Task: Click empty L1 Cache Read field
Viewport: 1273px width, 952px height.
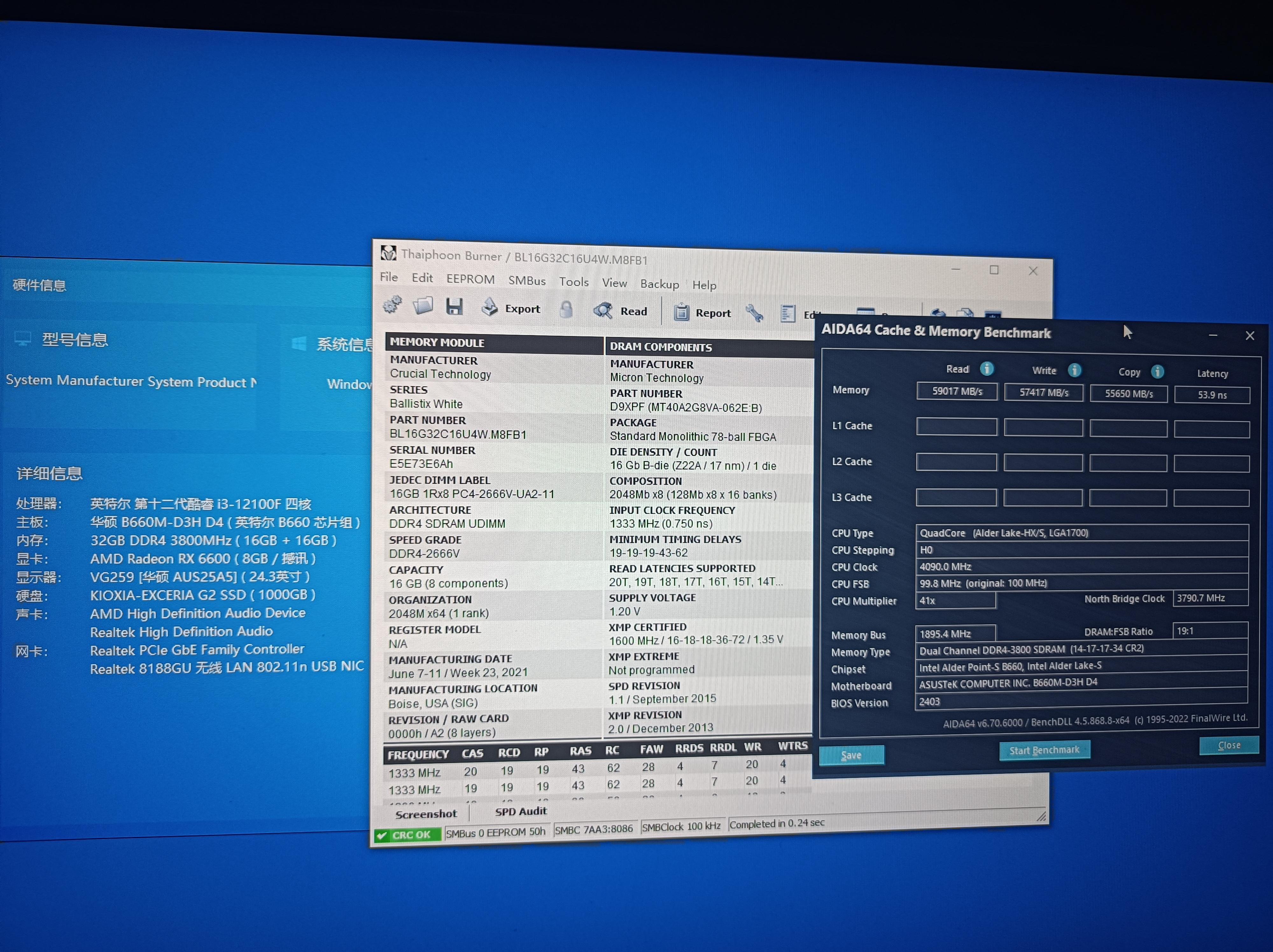Action: 956,426
